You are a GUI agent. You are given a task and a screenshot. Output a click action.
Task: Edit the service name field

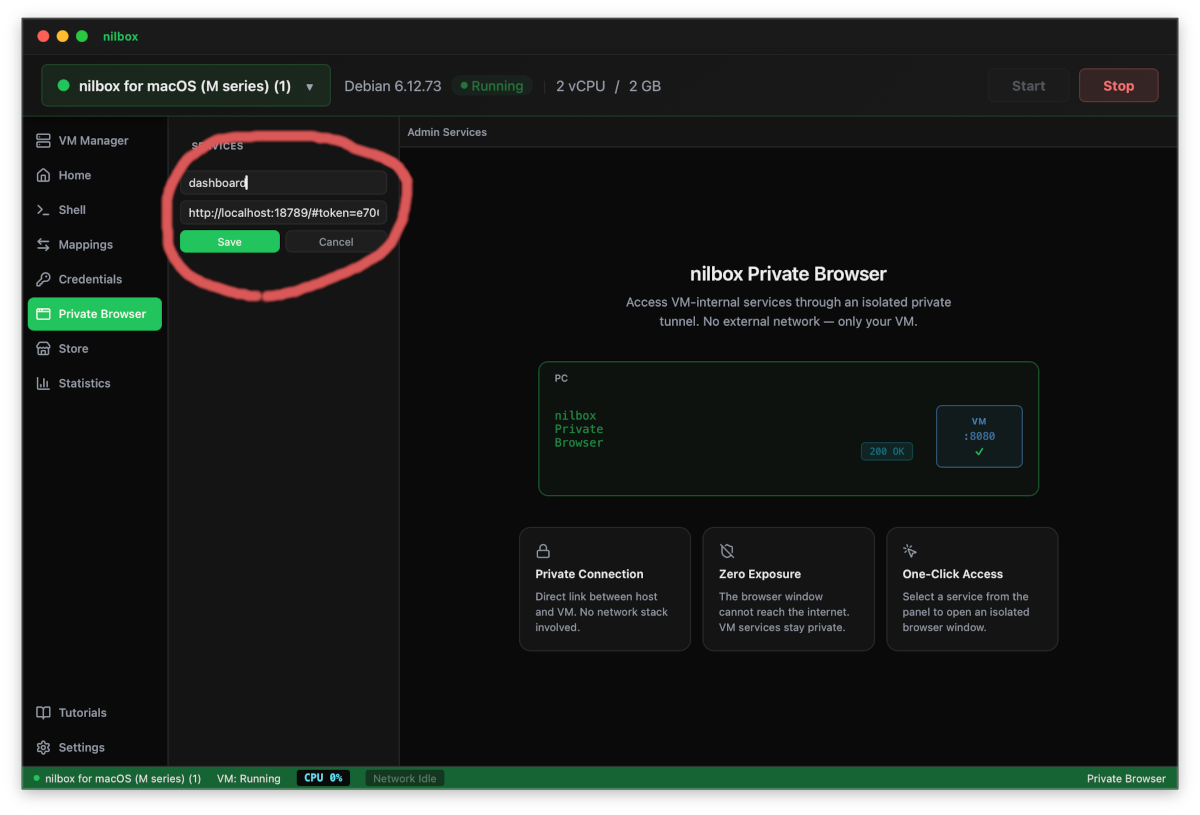(x=283, y=182)
